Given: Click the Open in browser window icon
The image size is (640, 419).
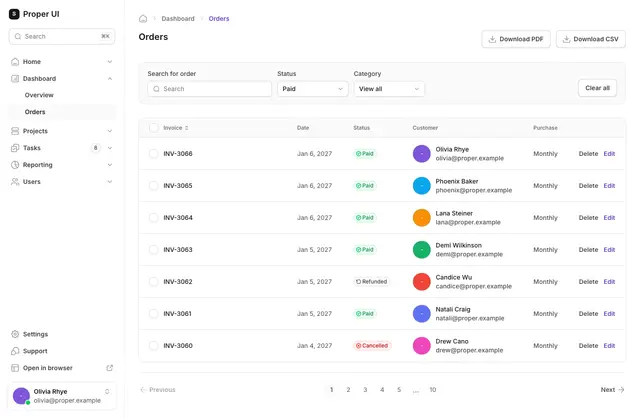Looking at the screenshot, I should tap(15, 368).
